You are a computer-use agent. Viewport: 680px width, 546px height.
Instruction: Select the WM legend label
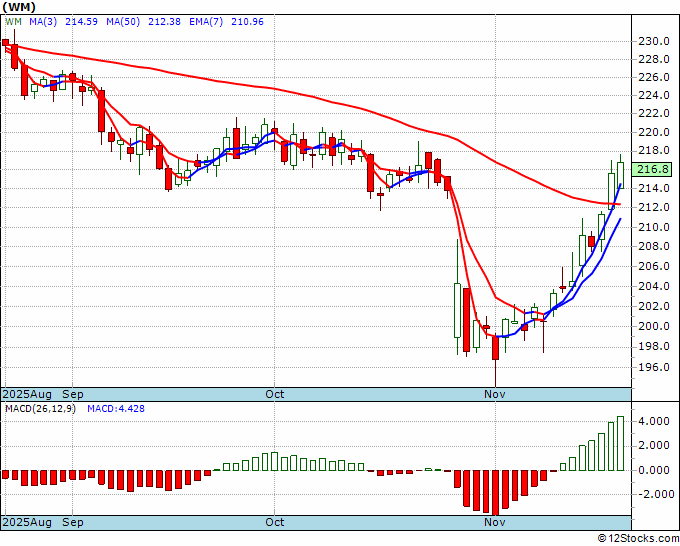pyautogui.click(x=13, y=22)
